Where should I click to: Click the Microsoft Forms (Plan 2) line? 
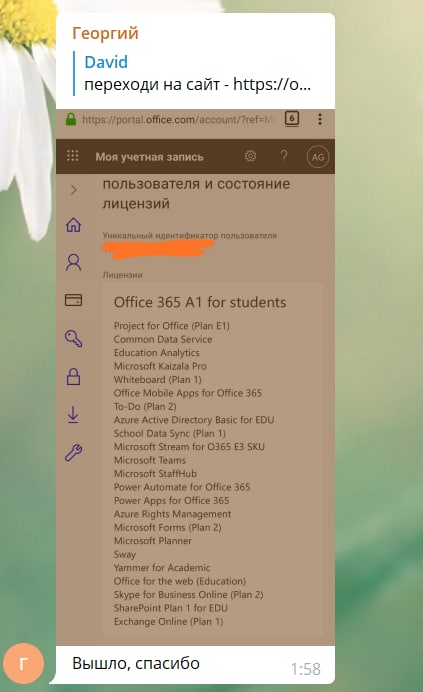pos(168,527)
